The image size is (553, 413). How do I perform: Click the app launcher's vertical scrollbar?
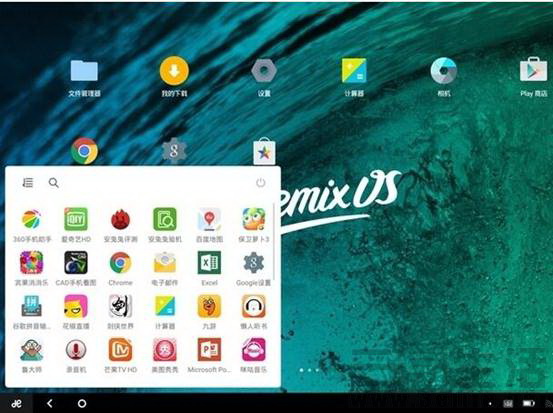274,242
